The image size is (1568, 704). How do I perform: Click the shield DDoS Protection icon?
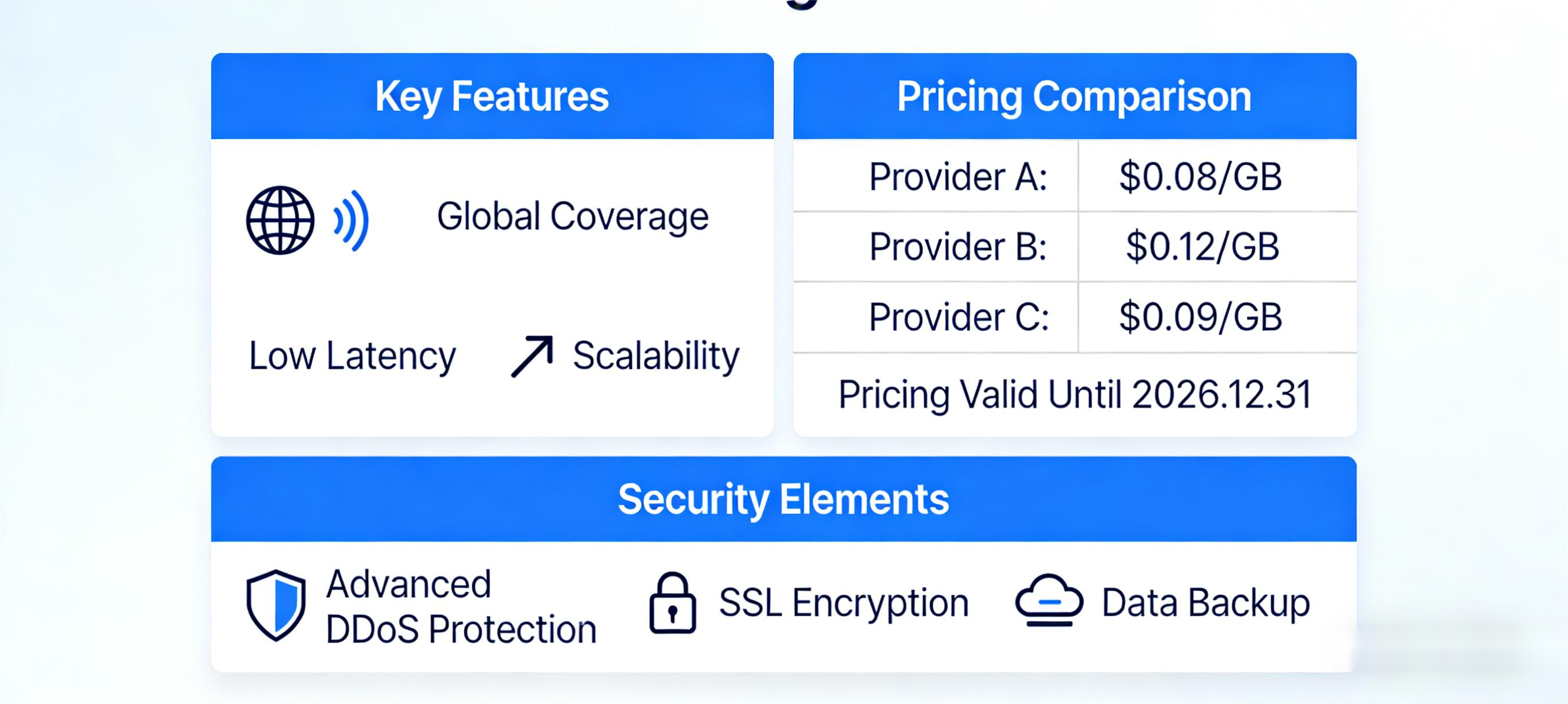(x=276, y=605)
